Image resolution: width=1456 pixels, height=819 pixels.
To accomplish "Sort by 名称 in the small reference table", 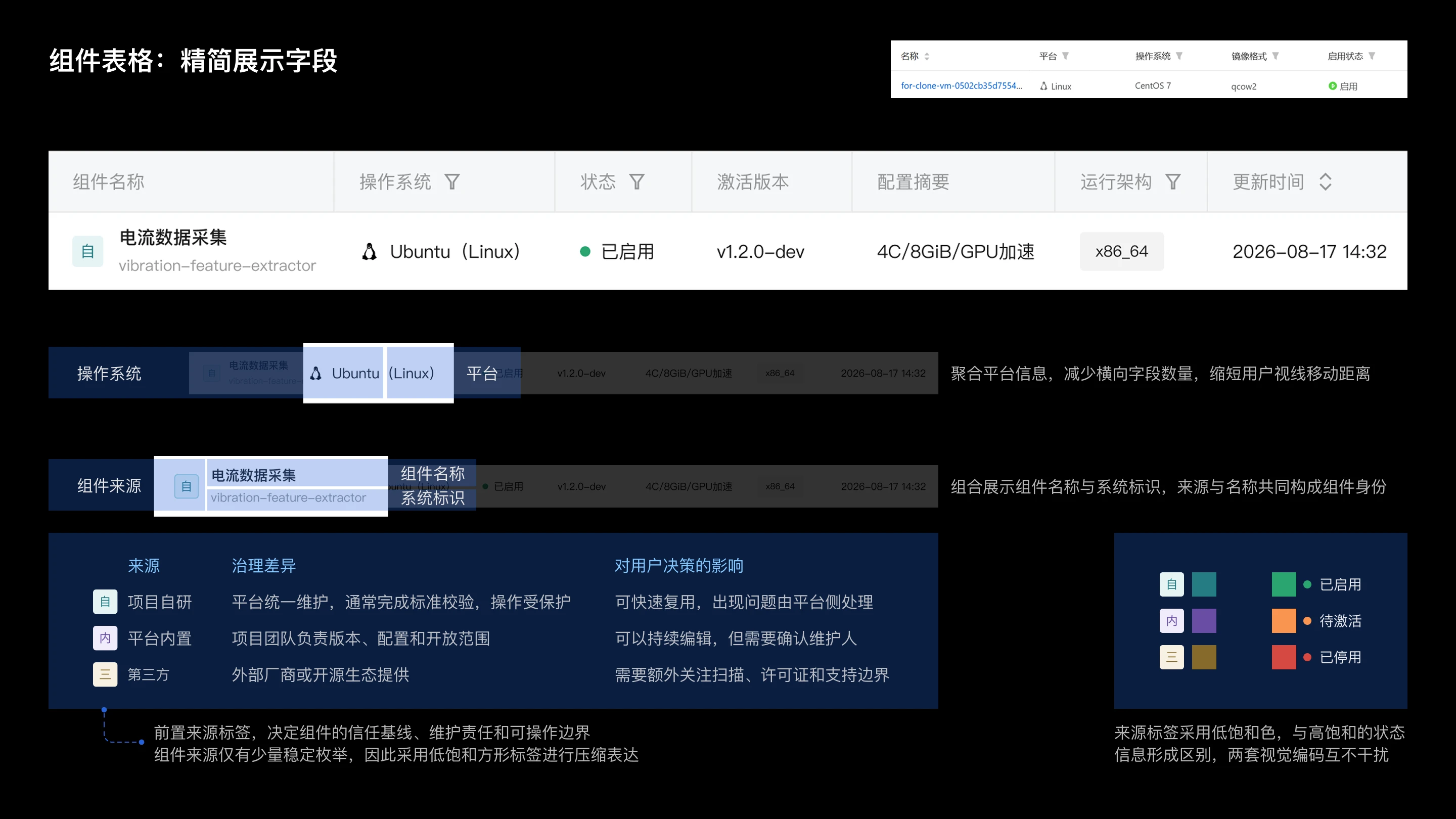I will (926, 56).
